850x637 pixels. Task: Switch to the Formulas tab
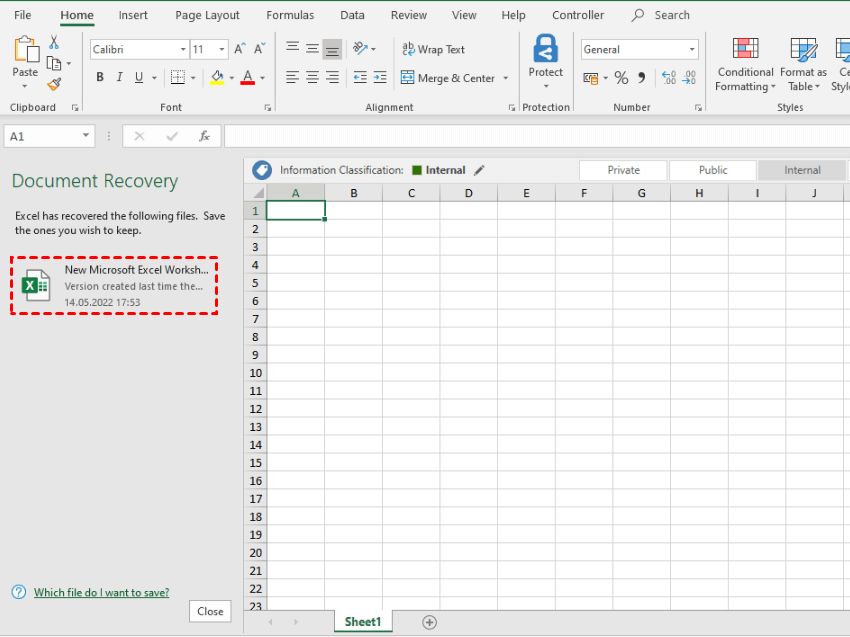[x=290, y=15]
